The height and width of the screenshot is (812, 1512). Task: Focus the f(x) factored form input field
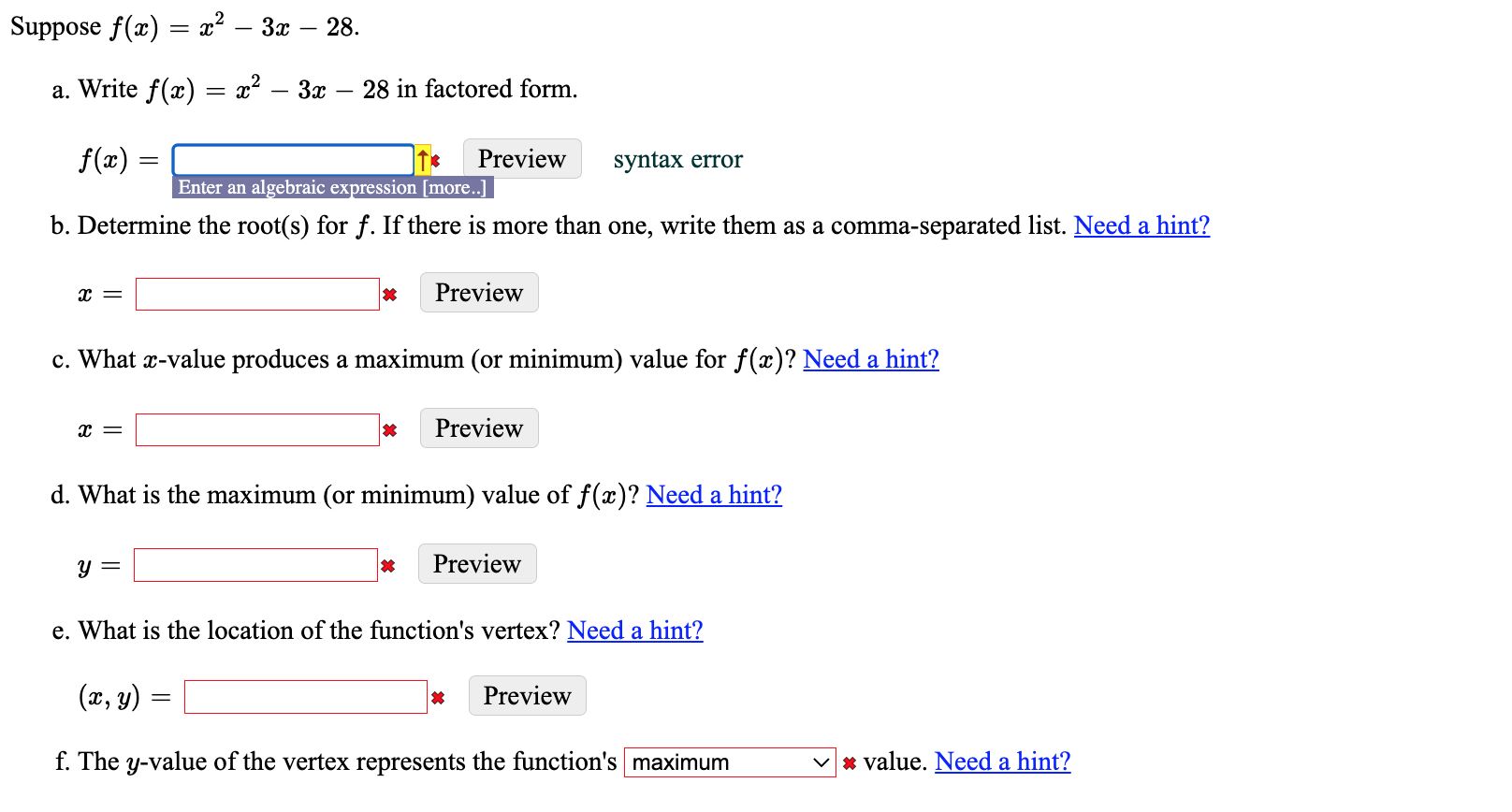coord(293,160)
